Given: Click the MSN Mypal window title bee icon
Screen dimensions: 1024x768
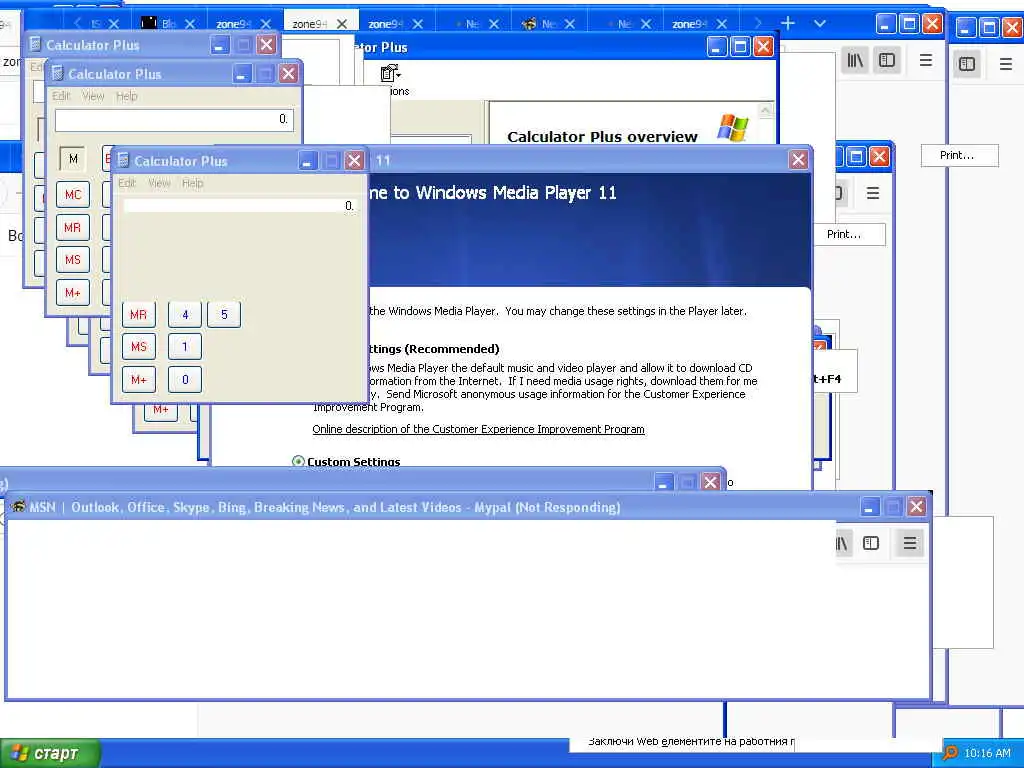Looking at the screenshot, I should (x=18, y=507).
